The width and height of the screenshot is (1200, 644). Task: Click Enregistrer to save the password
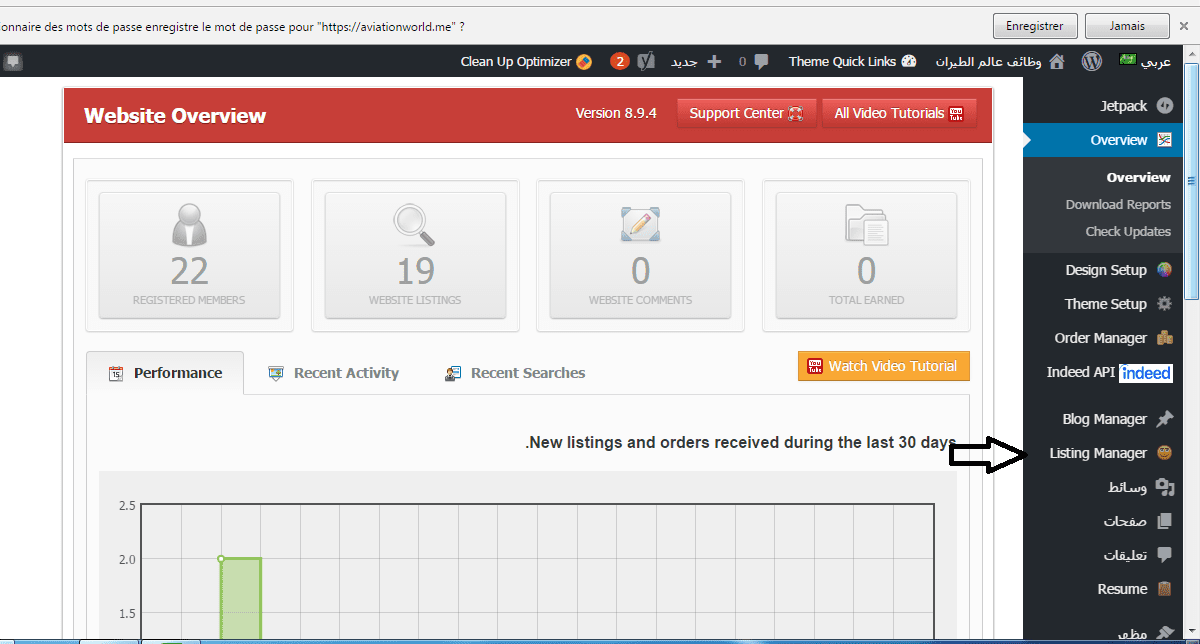(1035, 26)
